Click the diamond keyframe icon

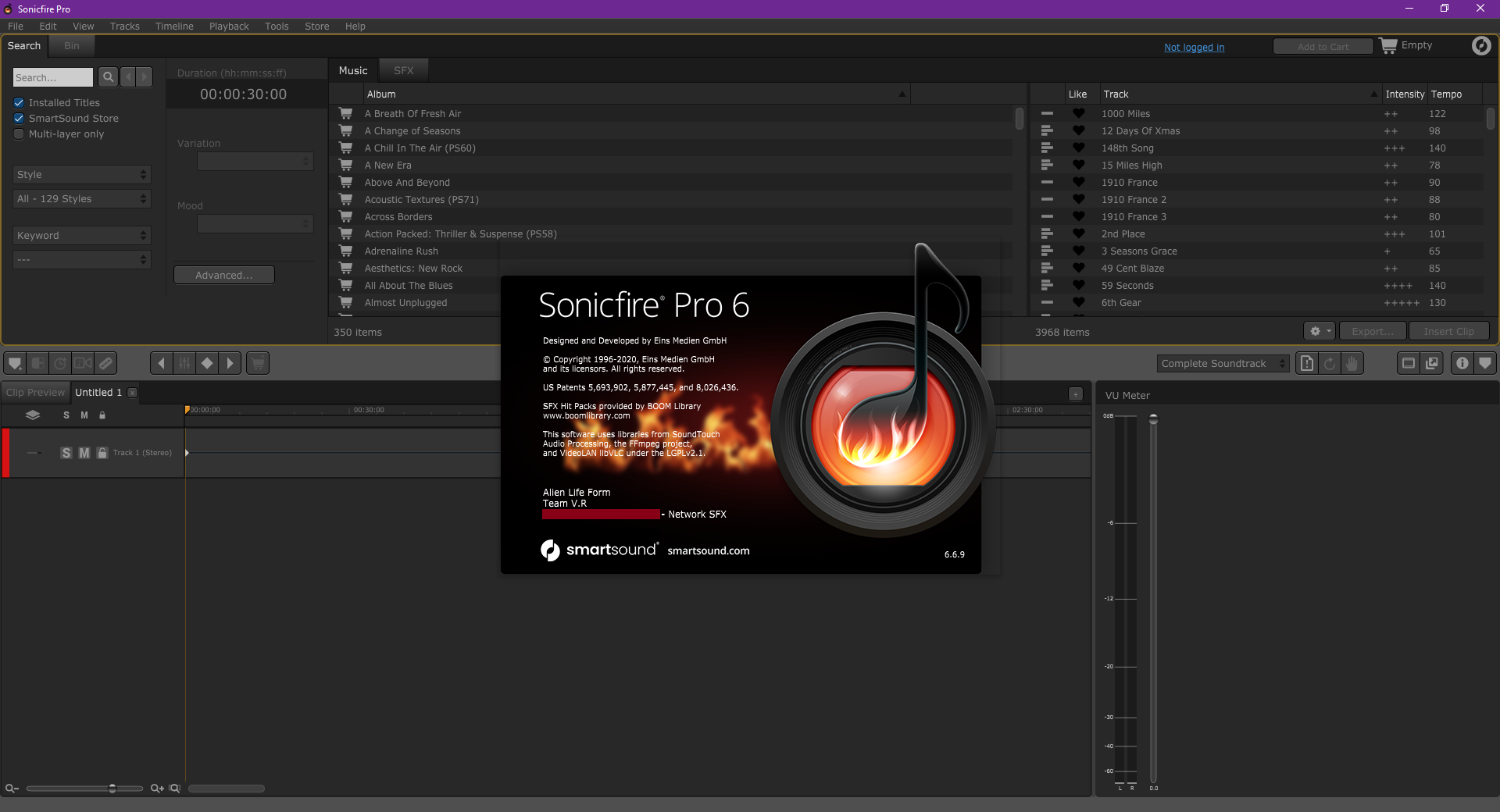[x=207, y=363]
